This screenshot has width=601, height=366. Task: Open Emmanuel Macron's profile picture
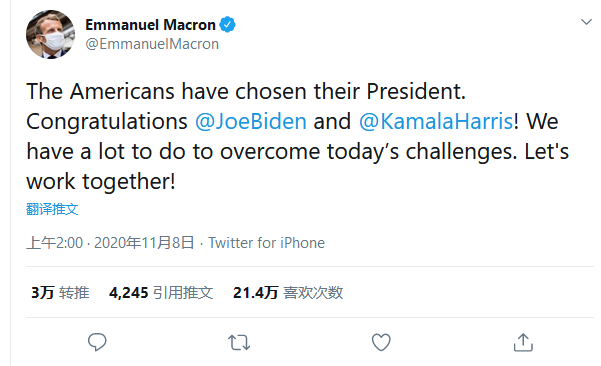click(x=50, y=34)
